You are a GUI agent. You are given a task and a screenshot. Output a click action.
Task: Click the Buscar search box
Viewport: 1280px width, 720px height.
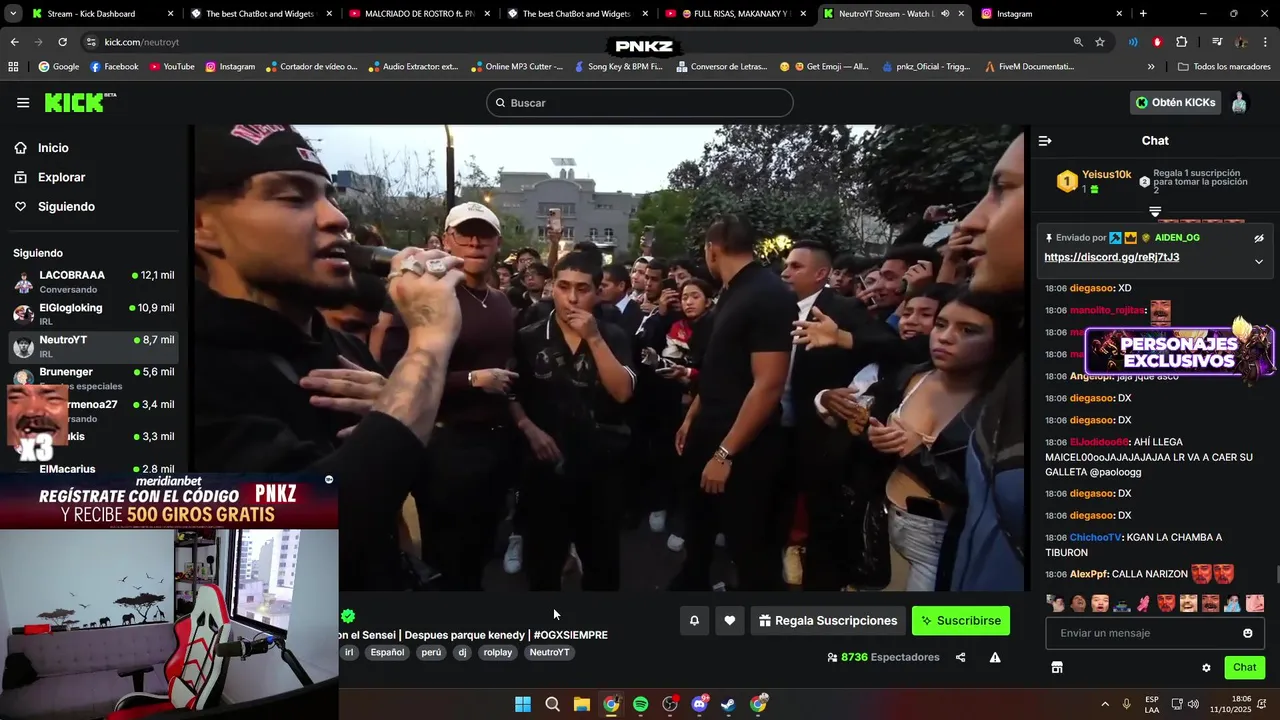[x=640, y=103]
